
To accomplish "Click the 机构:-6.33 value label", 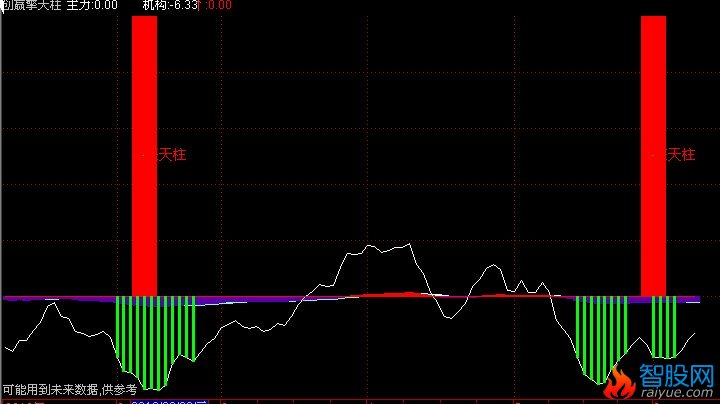I will 169,5.
